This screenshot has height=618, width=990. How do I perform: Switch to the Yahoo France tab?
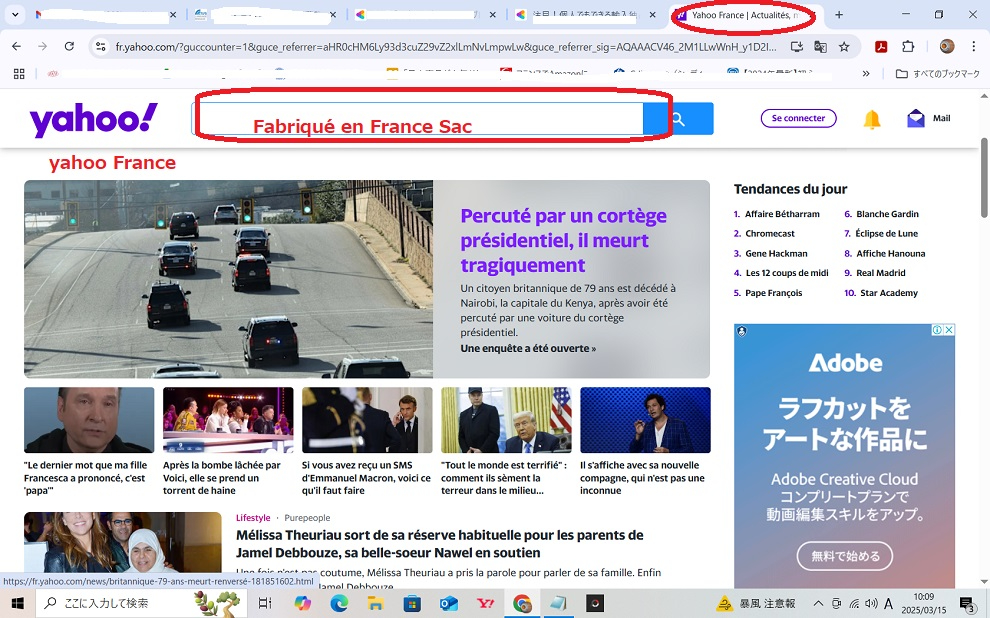point(744,15)
